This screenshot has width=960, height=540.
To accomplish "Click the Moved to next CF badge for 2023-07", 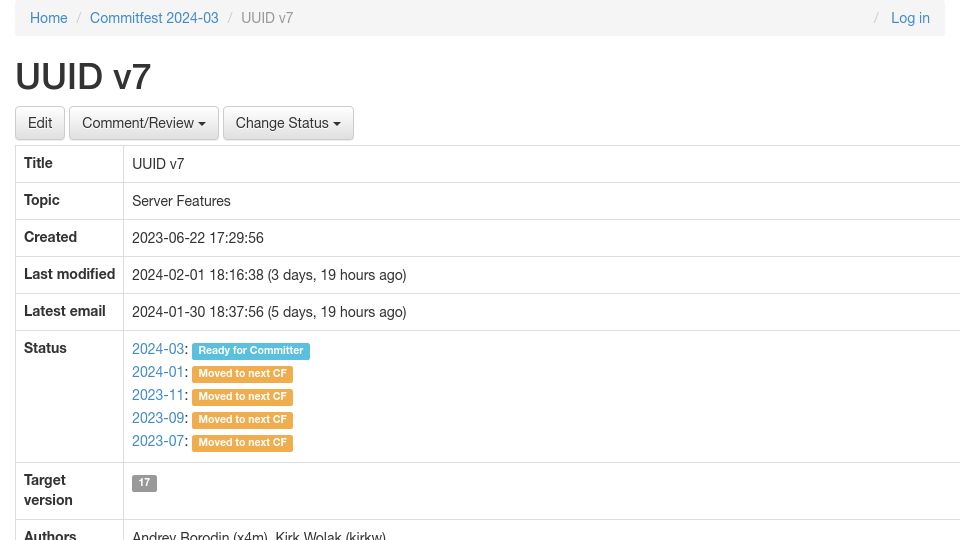I will pyautogui.click(x=242, y=443).
